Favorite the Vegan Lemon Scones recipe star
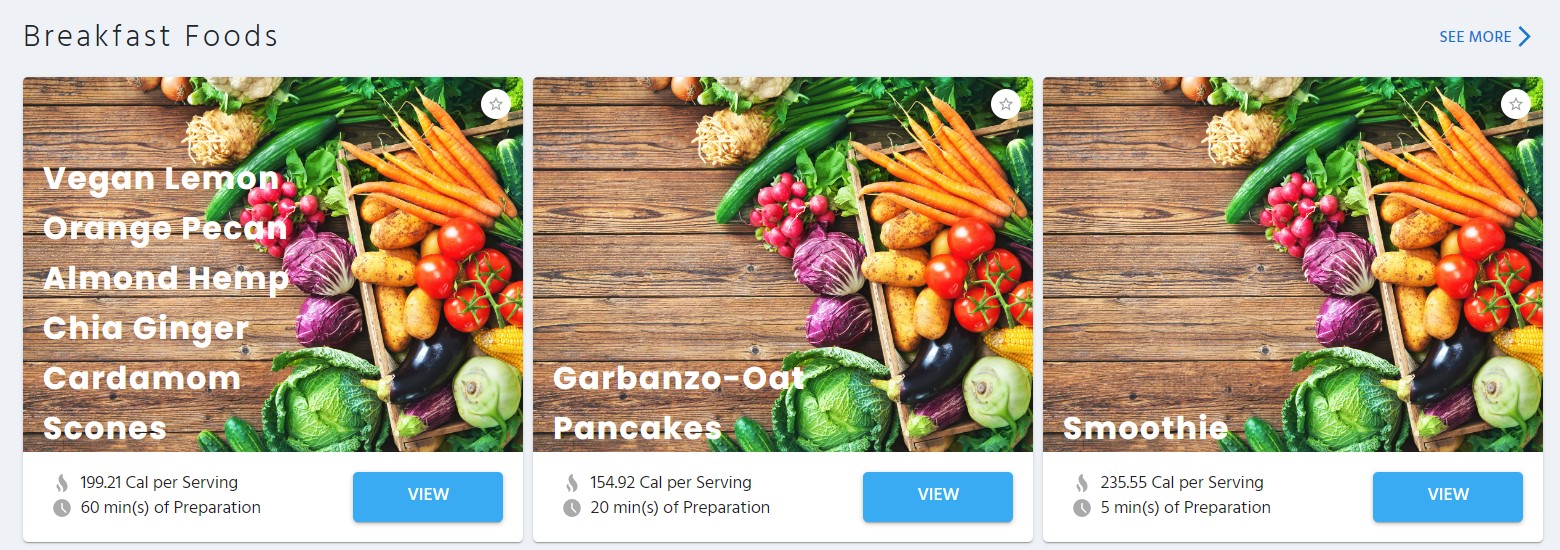The image size is (1560, 550). coord(496,104)
